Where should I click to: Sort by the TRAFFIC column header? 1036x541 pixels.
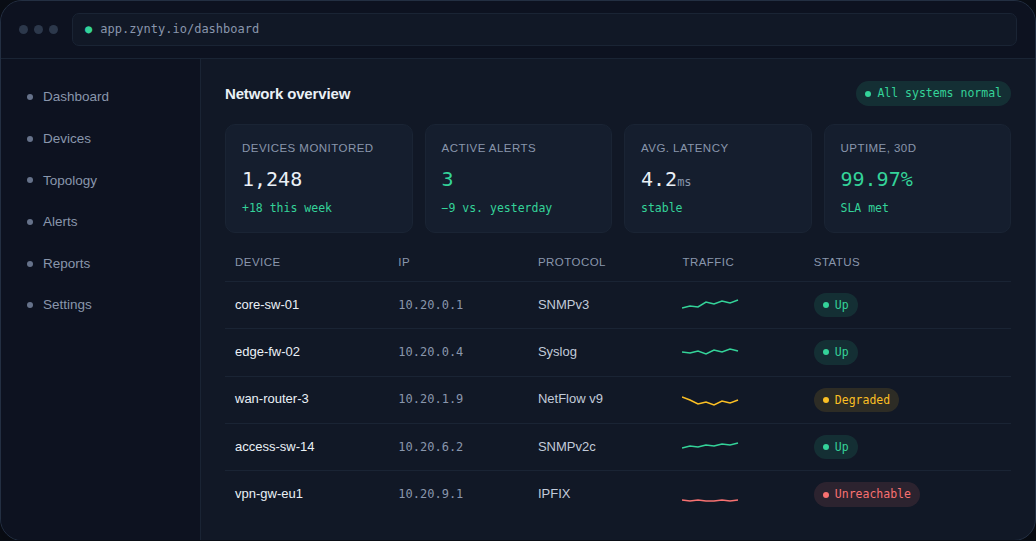click(x=708, y=262)
